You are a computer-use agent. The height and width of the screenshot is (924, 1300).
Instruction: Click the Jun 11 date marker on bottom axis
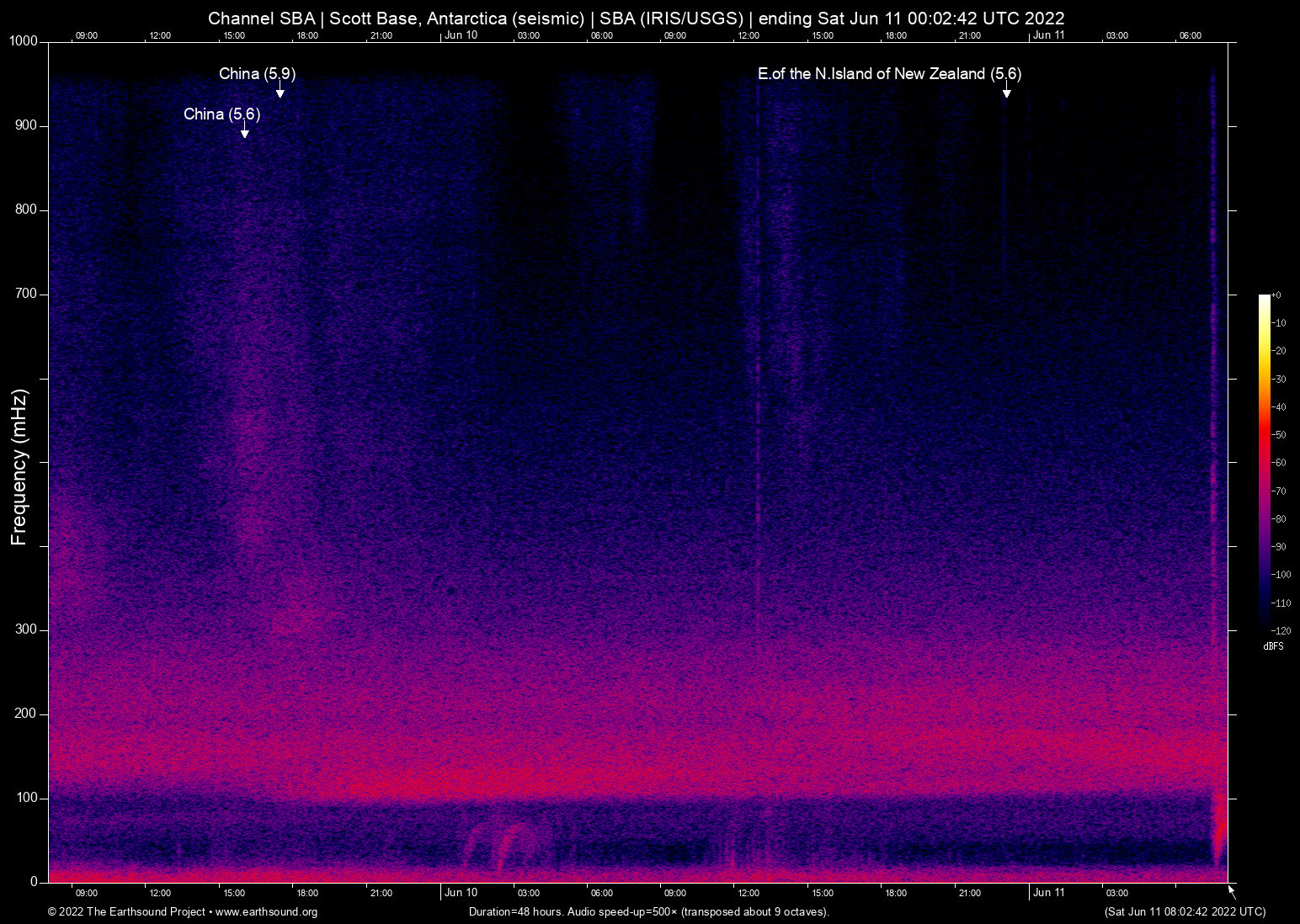tap(1049, 893)
